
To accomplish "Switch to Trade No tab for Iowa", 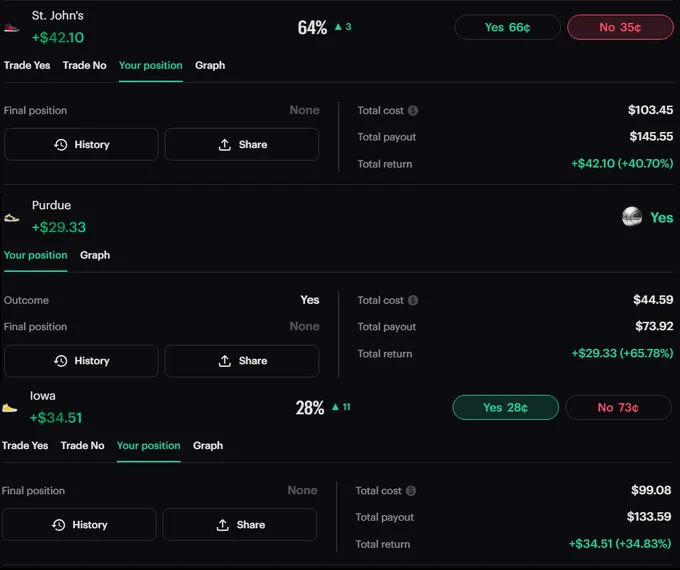I will click(82, 446).
